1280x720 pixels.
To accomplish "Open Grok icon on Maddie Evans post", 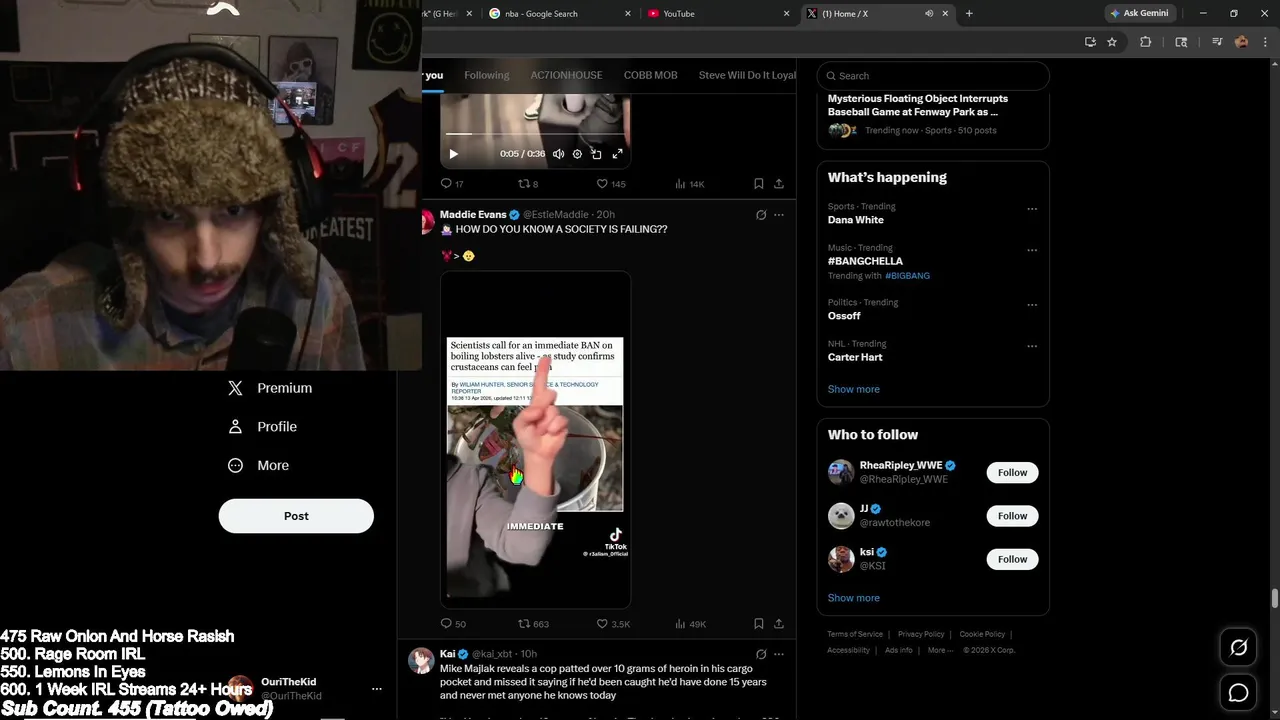I will [761, 215].
